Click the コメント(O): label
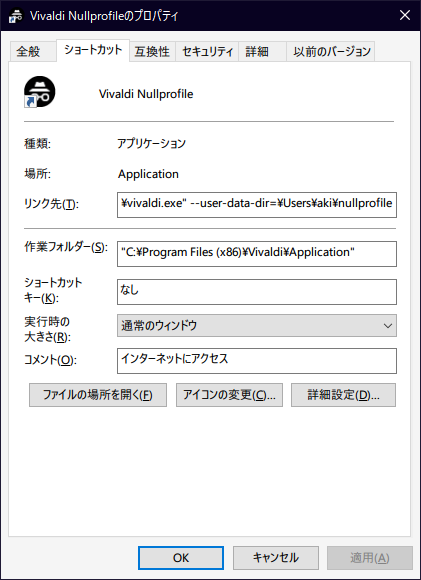Viewport: 421px width, 580px height. click(50, 360)
